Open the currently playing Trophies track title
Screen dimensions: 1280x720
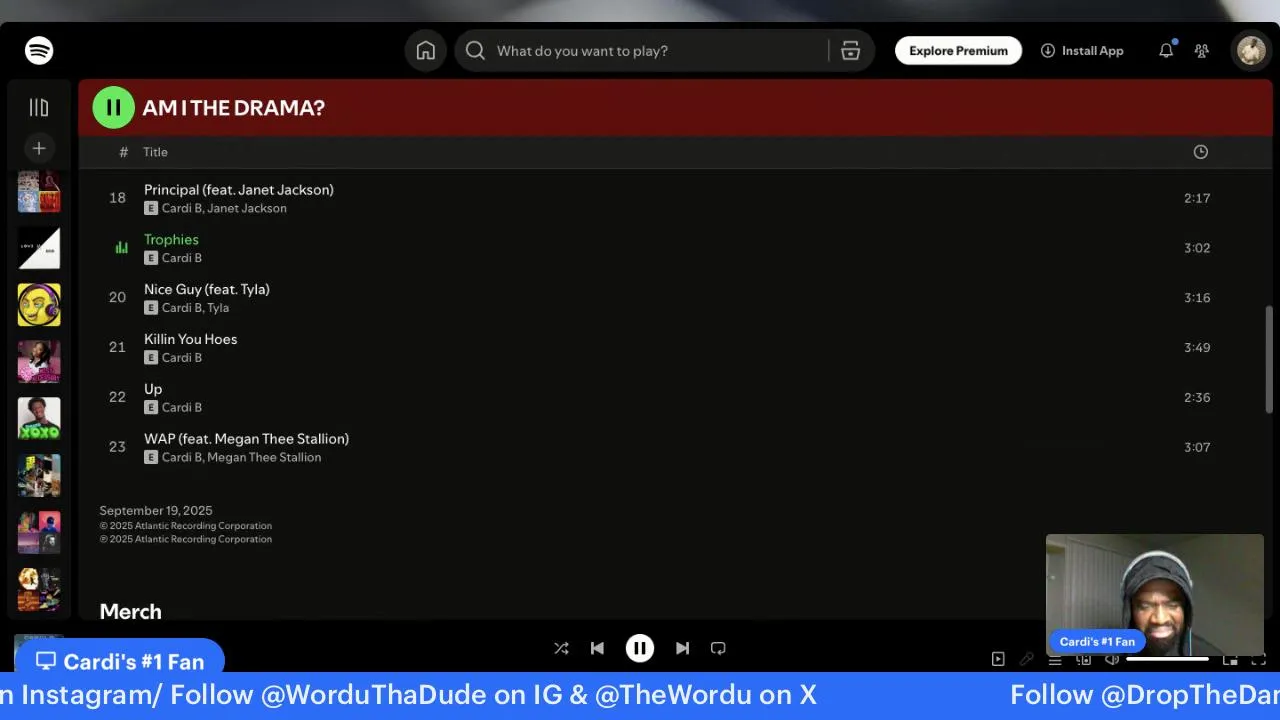pos(171,239)
